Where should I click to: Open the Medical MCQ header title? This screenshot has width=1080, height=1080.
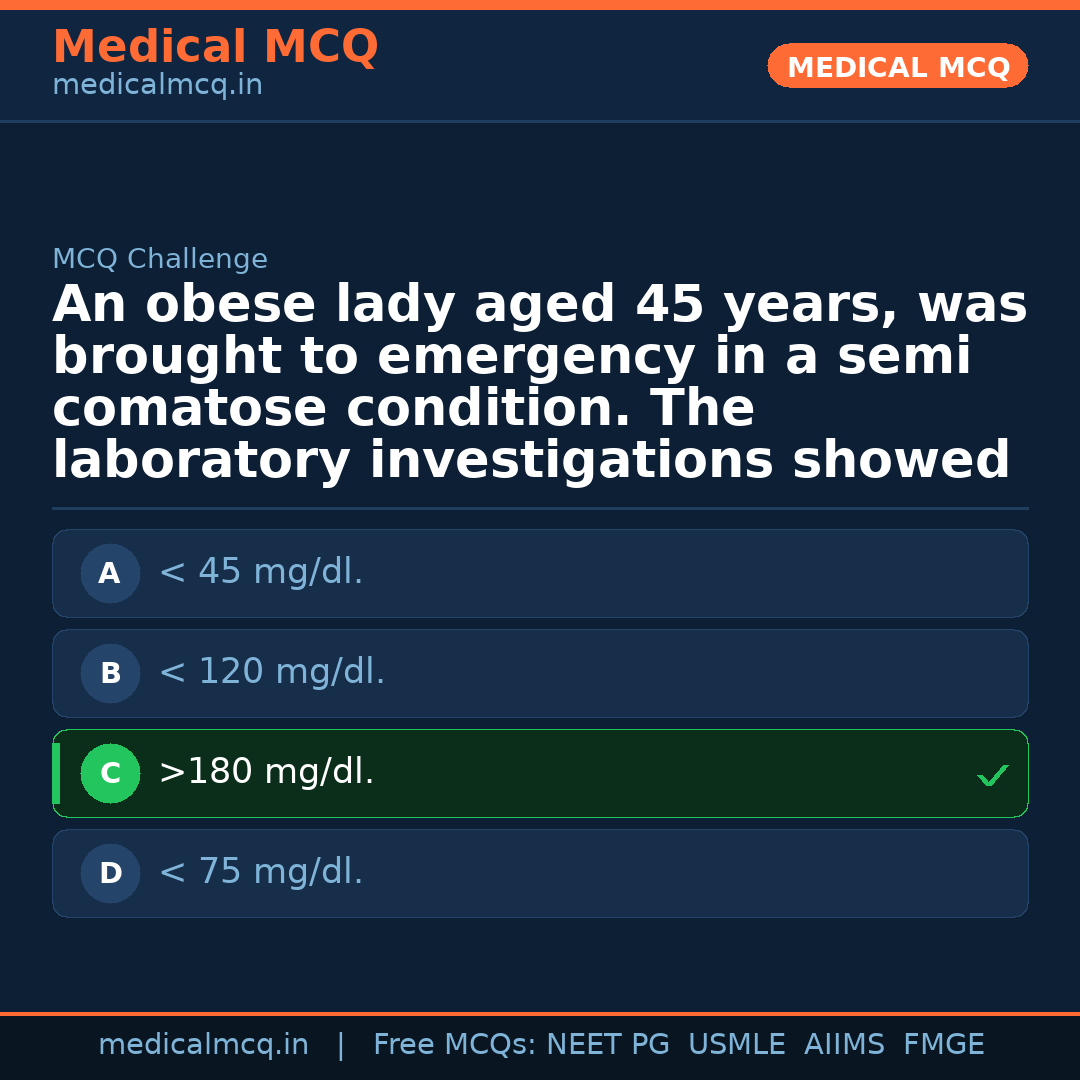point(215,47)
